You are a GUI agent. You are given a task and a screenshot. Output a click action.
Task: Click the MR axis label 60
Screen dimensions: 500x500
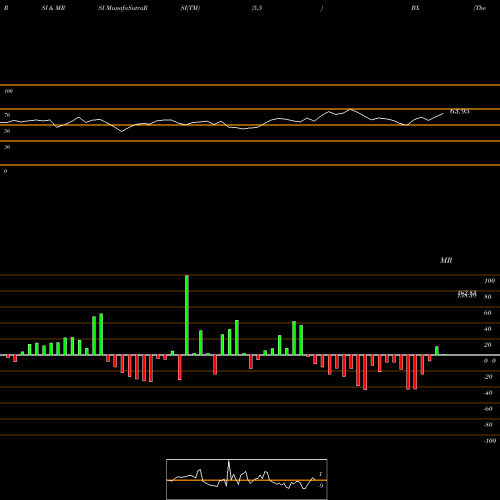[487, 313]
